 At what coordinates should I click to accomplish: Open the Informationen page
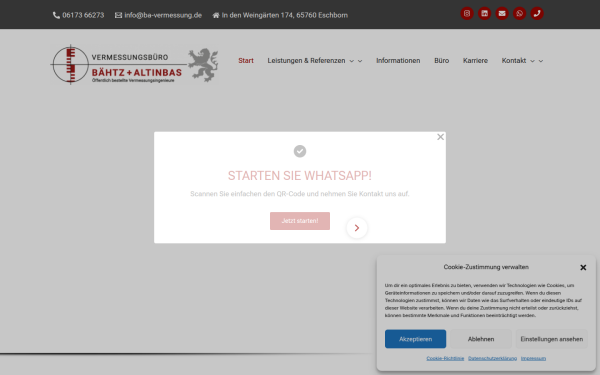(x=398, y=60)
